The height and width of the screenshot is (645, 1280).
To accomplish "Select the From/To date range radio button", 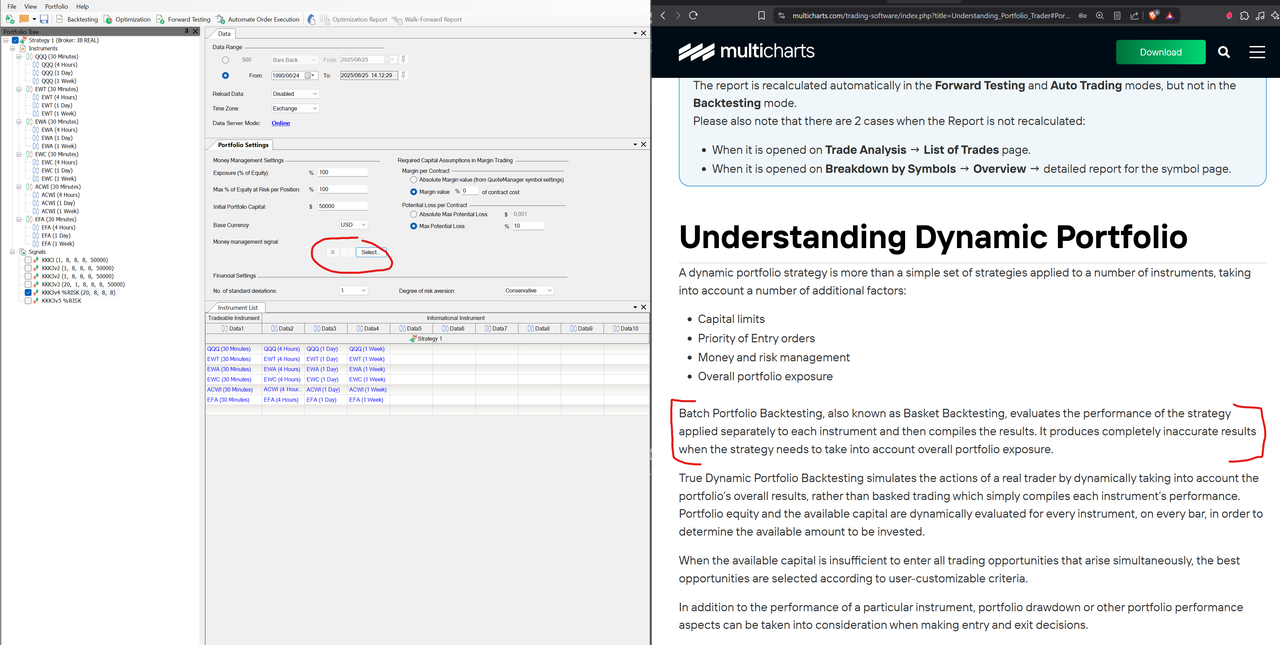I will coord(225,75).
